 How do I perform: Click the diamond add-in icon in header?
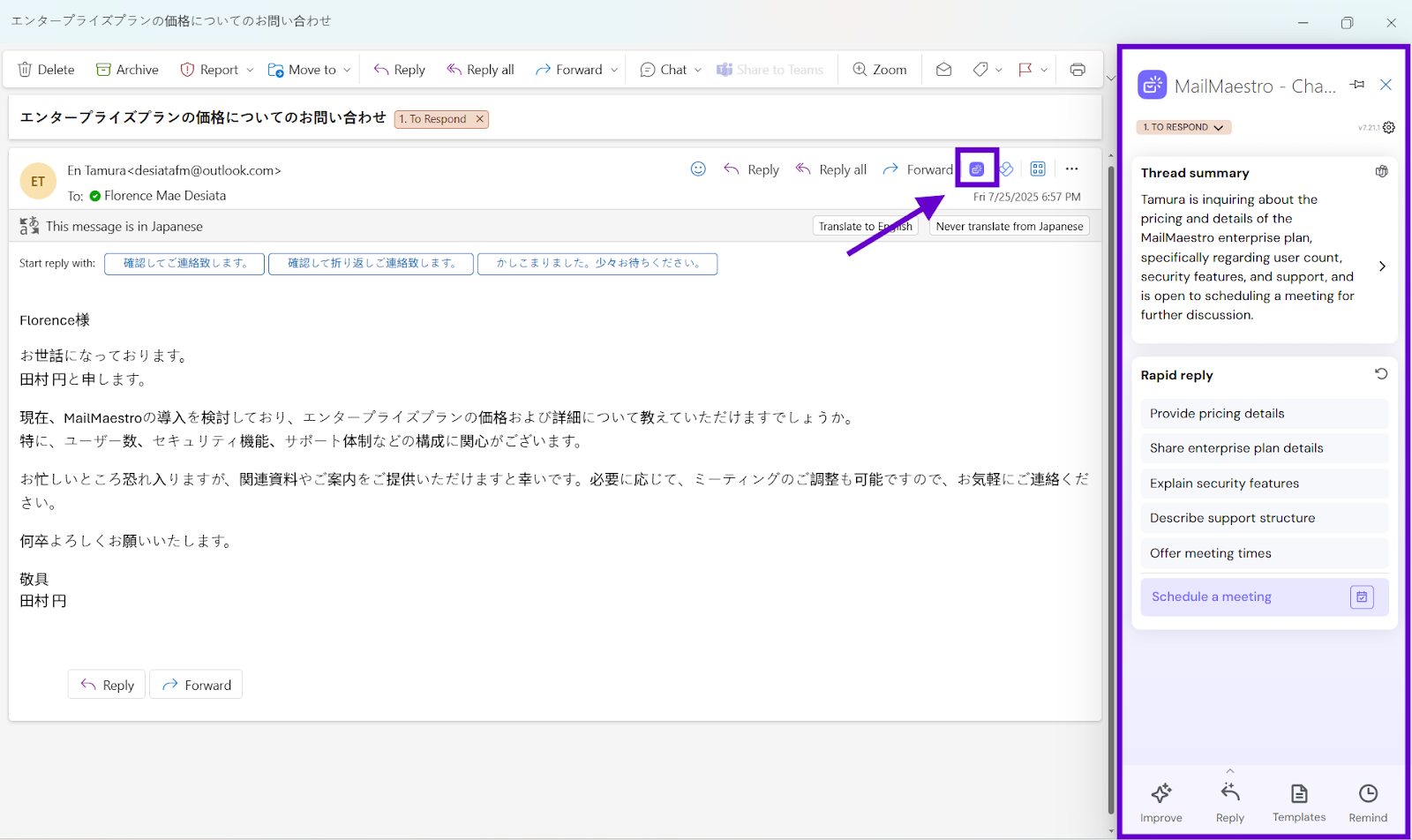[x=1007, y=169]
